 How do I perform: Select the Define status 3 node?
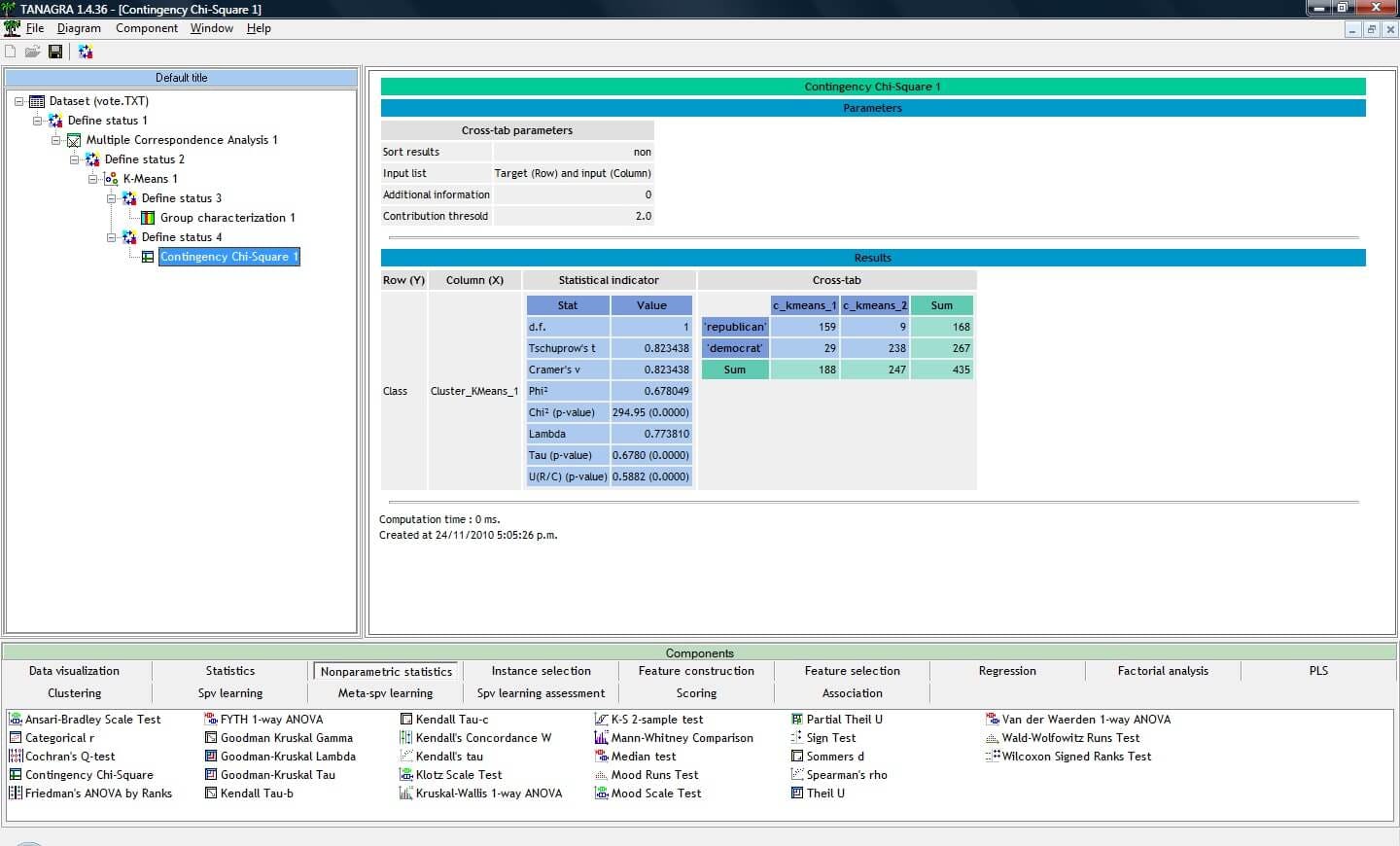point(181,197)
